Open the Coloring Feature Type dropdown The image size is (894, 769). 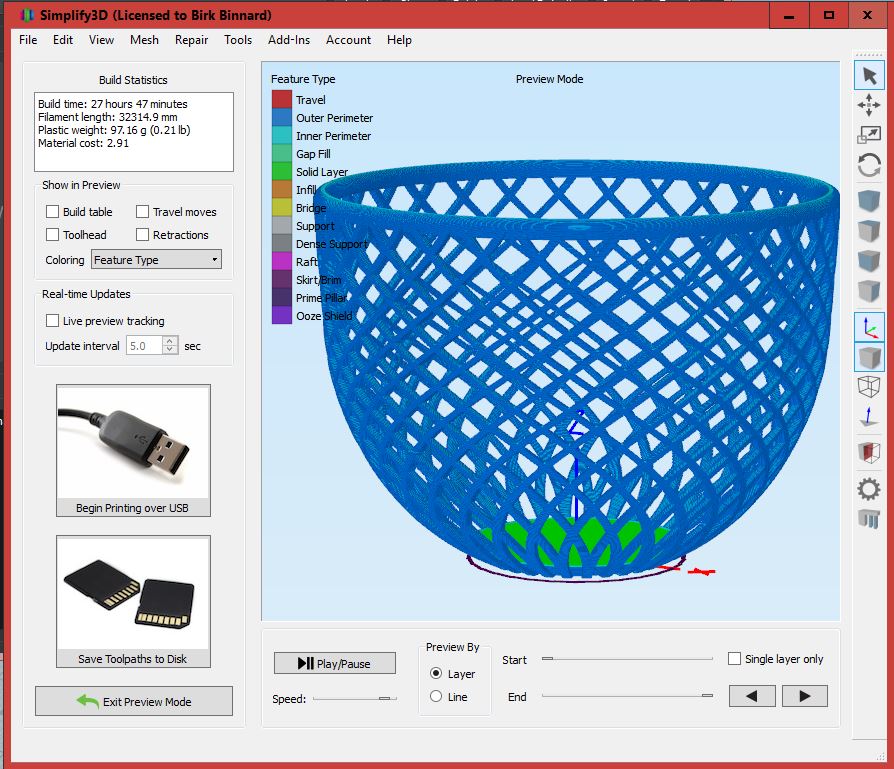pyautogui.click(x=156, y=259)
